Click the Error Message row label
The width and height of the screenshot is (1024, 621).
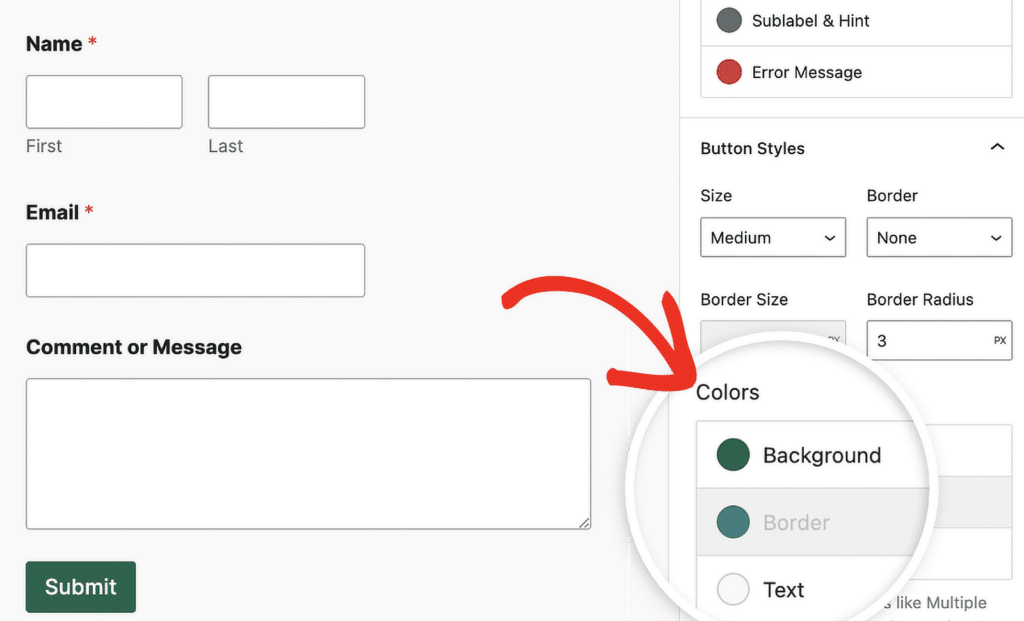coord(806,72)
